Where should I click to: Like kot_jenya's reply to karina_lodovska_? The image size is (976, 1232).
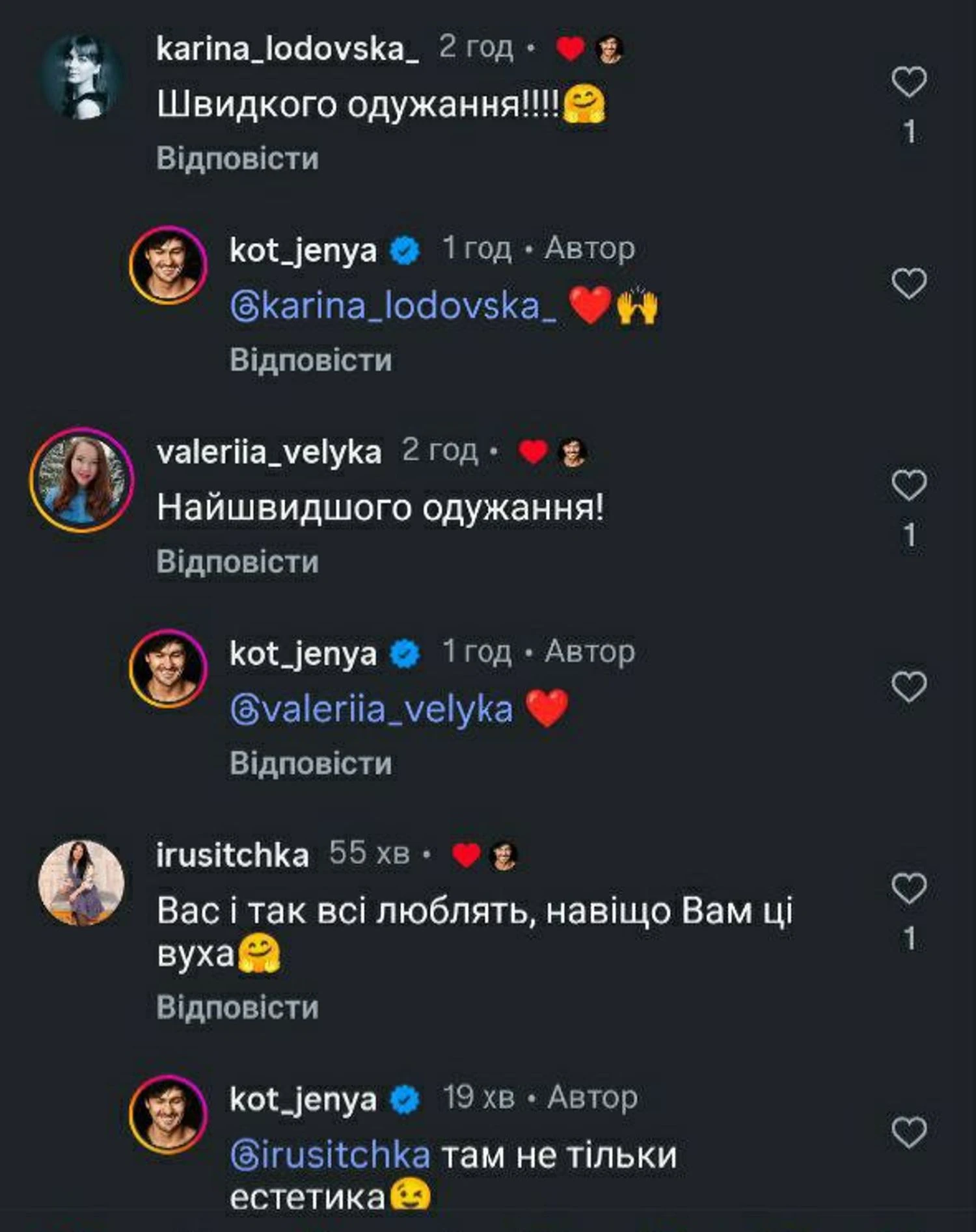pos(908,284)
